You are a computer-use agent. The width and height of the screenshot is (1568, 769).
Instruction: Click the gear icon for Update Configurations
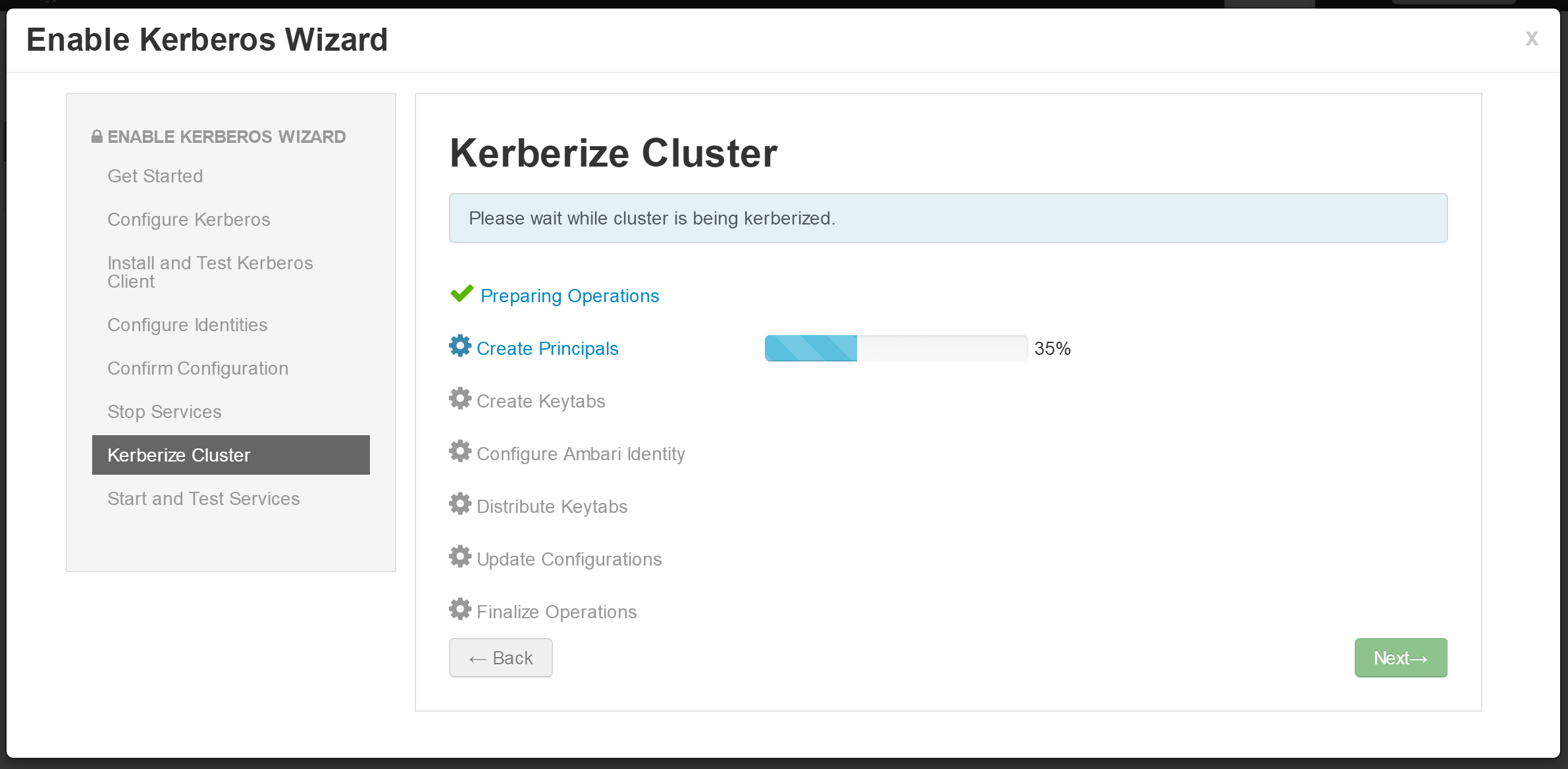click(x=460, y=556)
